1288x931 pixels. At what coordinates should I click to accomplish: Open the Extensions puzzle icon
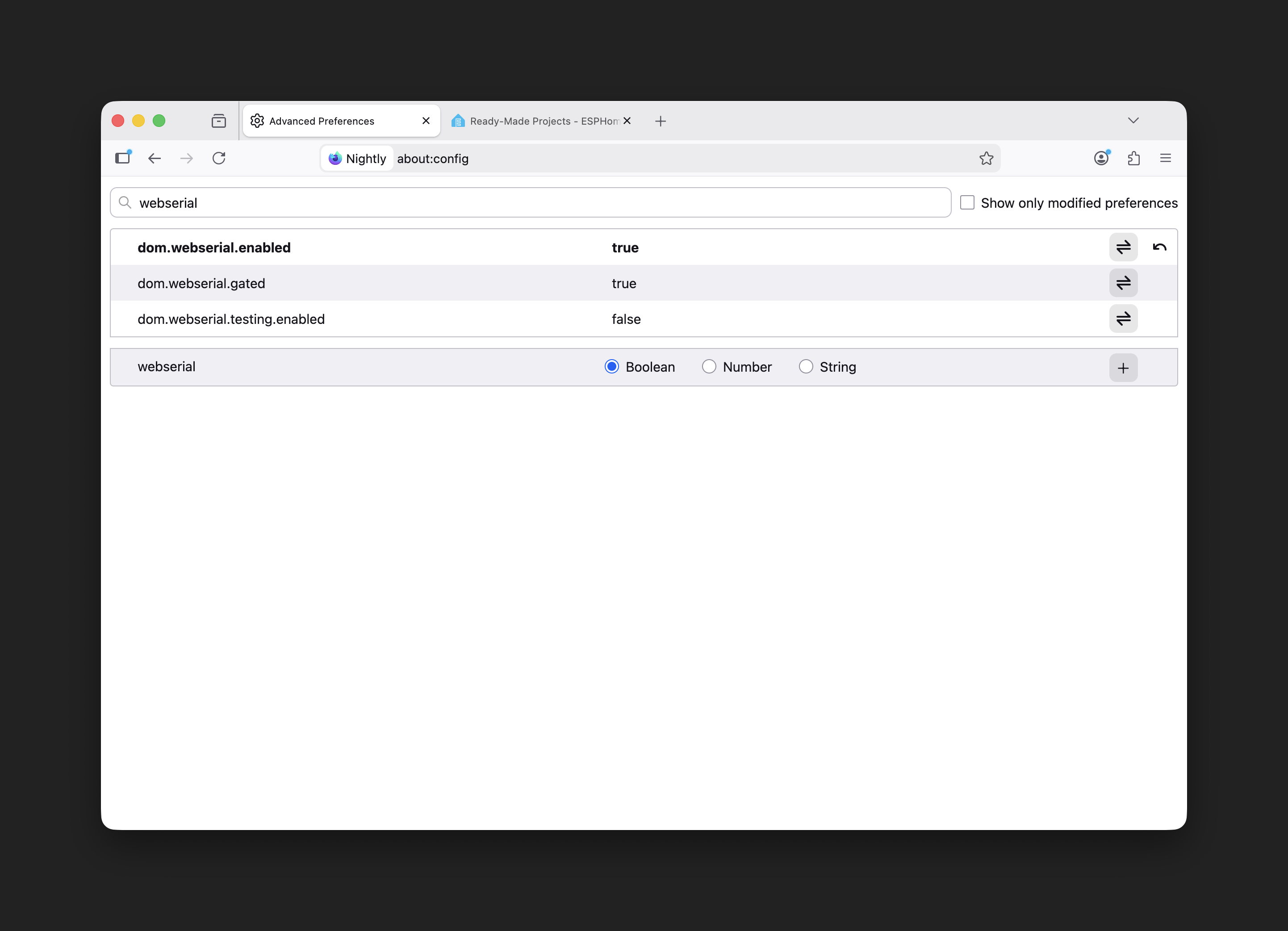pyautogui.click(x=1133, y=159)
